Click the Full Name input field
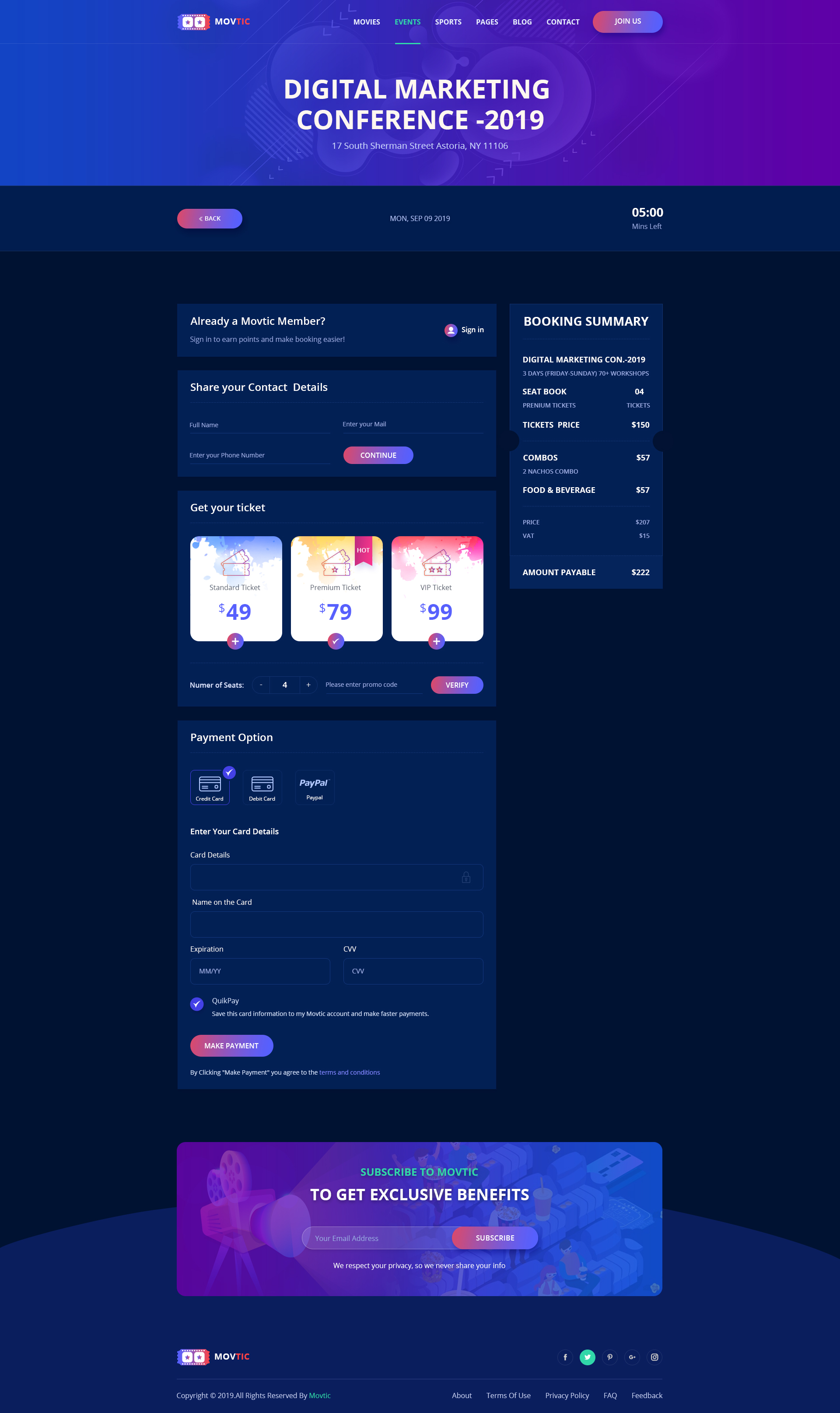 [256, 425]
